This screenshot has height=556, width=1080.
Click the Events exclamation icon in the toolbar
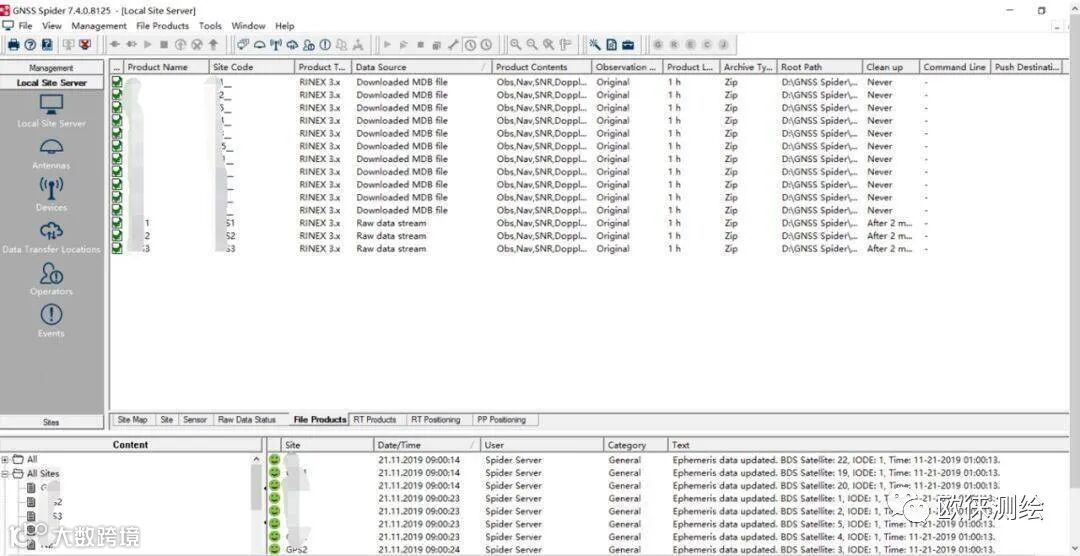point(325,45)
